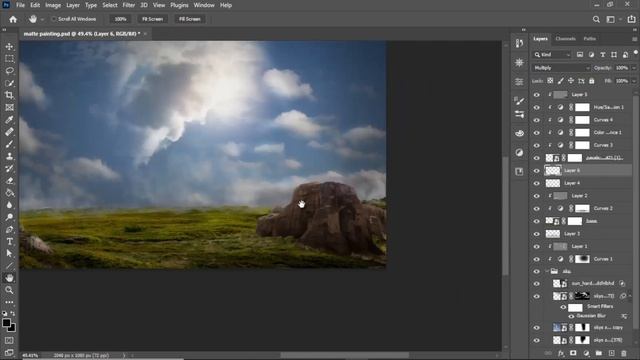Select the Crop tool
Viewport: 640px width, 360px height.
[x=9, y=96]
